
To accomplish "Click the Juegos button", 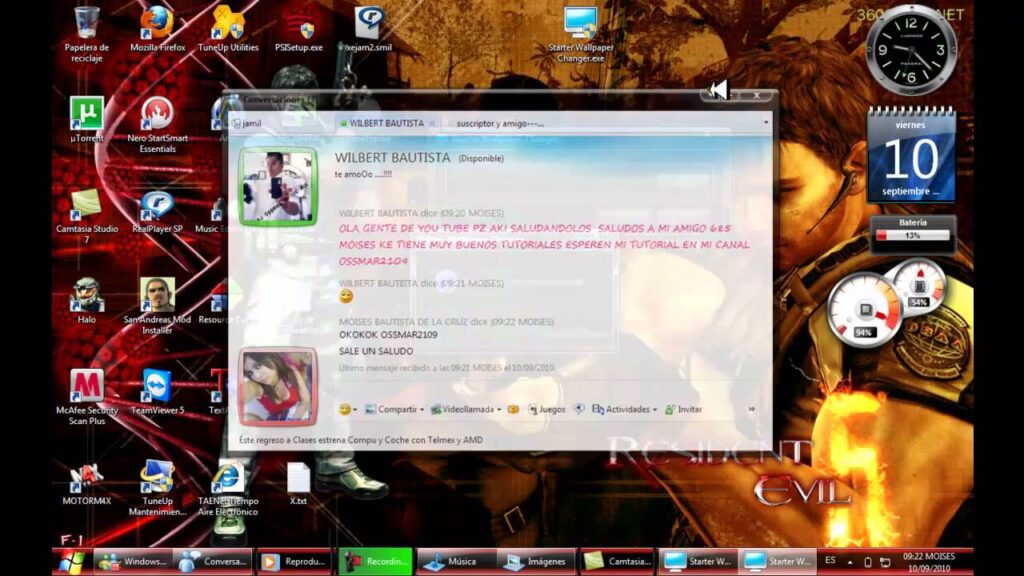I will tap(546, 409).
